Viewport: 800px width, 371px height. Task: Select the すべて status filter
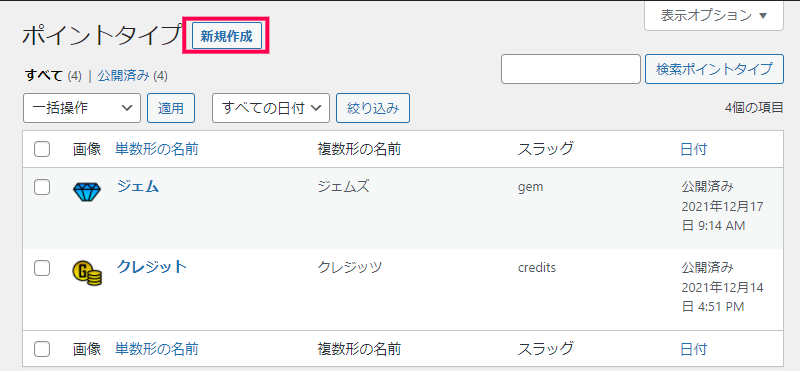(x=44, y=76)
